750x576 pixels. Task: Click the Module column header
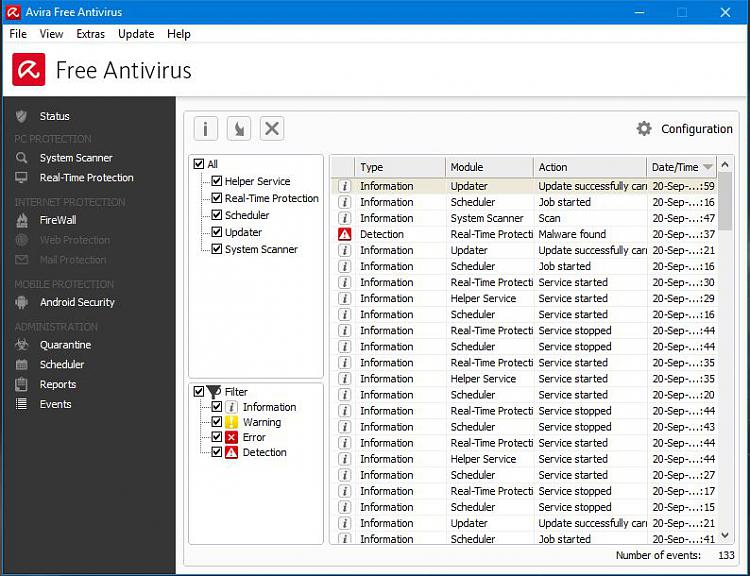(x=489, y=167)
